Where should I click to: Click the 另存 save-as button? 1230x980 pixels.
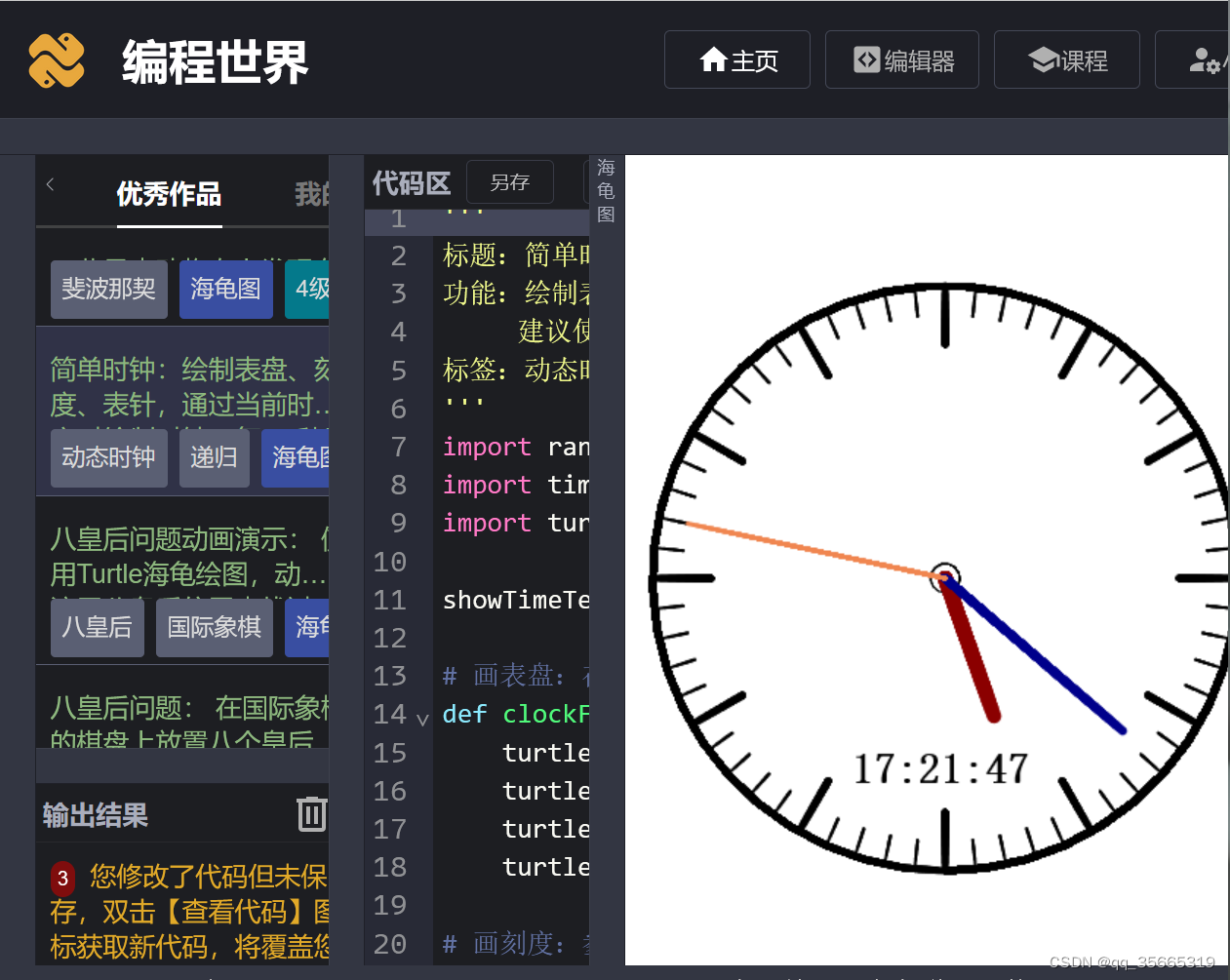(510, 182)
